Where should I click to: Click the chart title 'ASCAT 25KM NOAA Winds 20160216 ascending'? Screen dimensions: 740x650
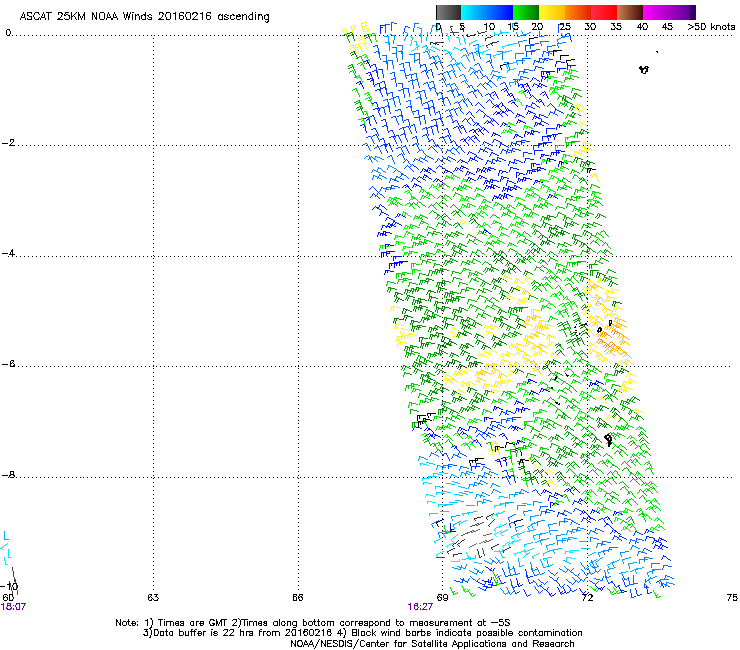click(x=144, y=17)
